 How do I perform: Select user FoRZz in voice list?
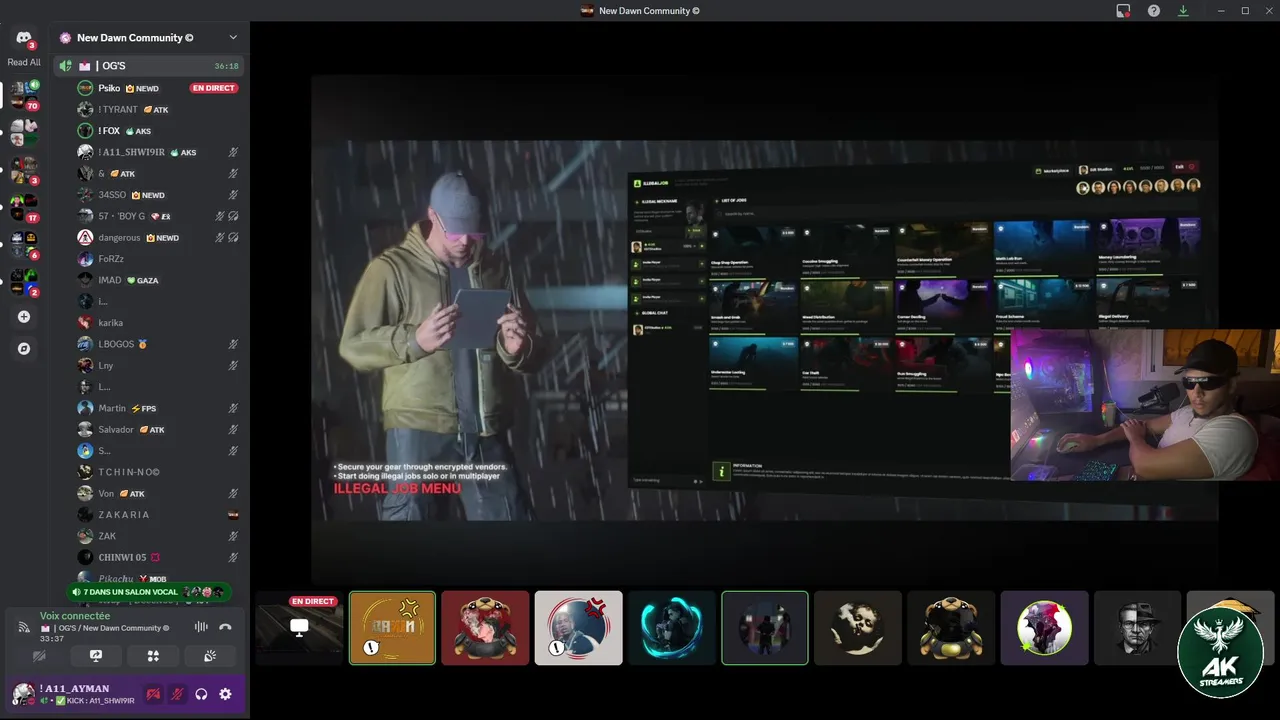point(111,259)
